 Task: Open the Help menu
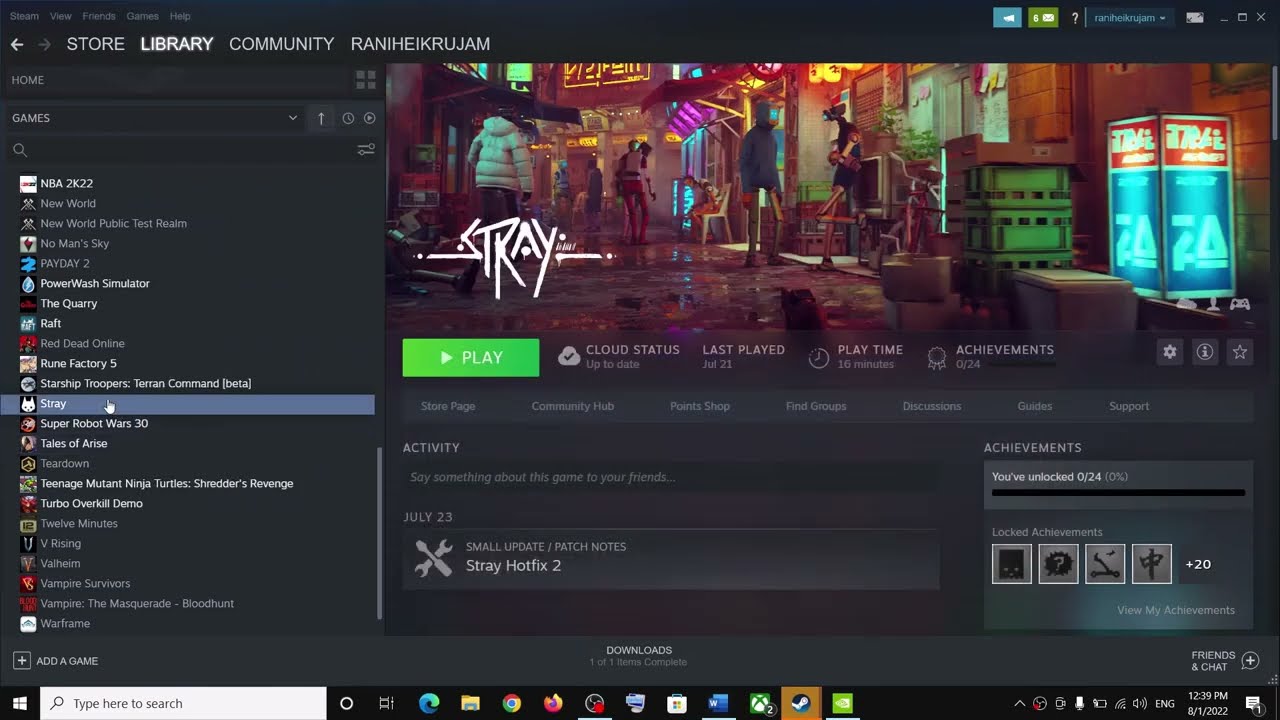180,16
